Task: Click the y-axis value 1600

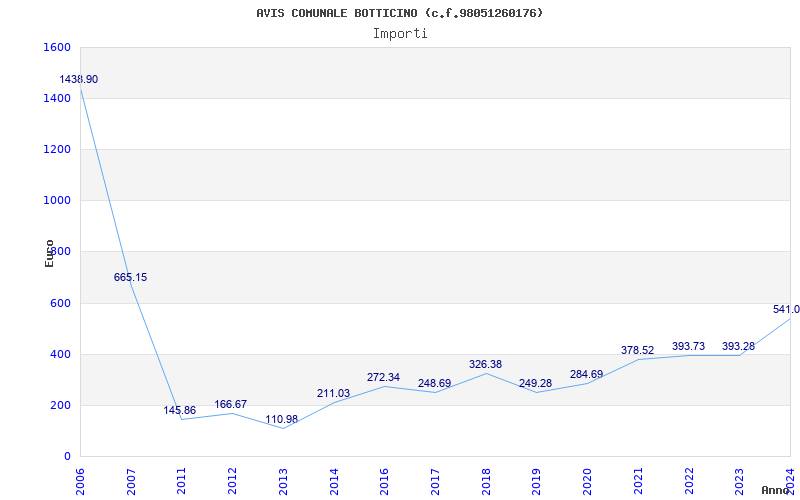Action: coord(58,47)
